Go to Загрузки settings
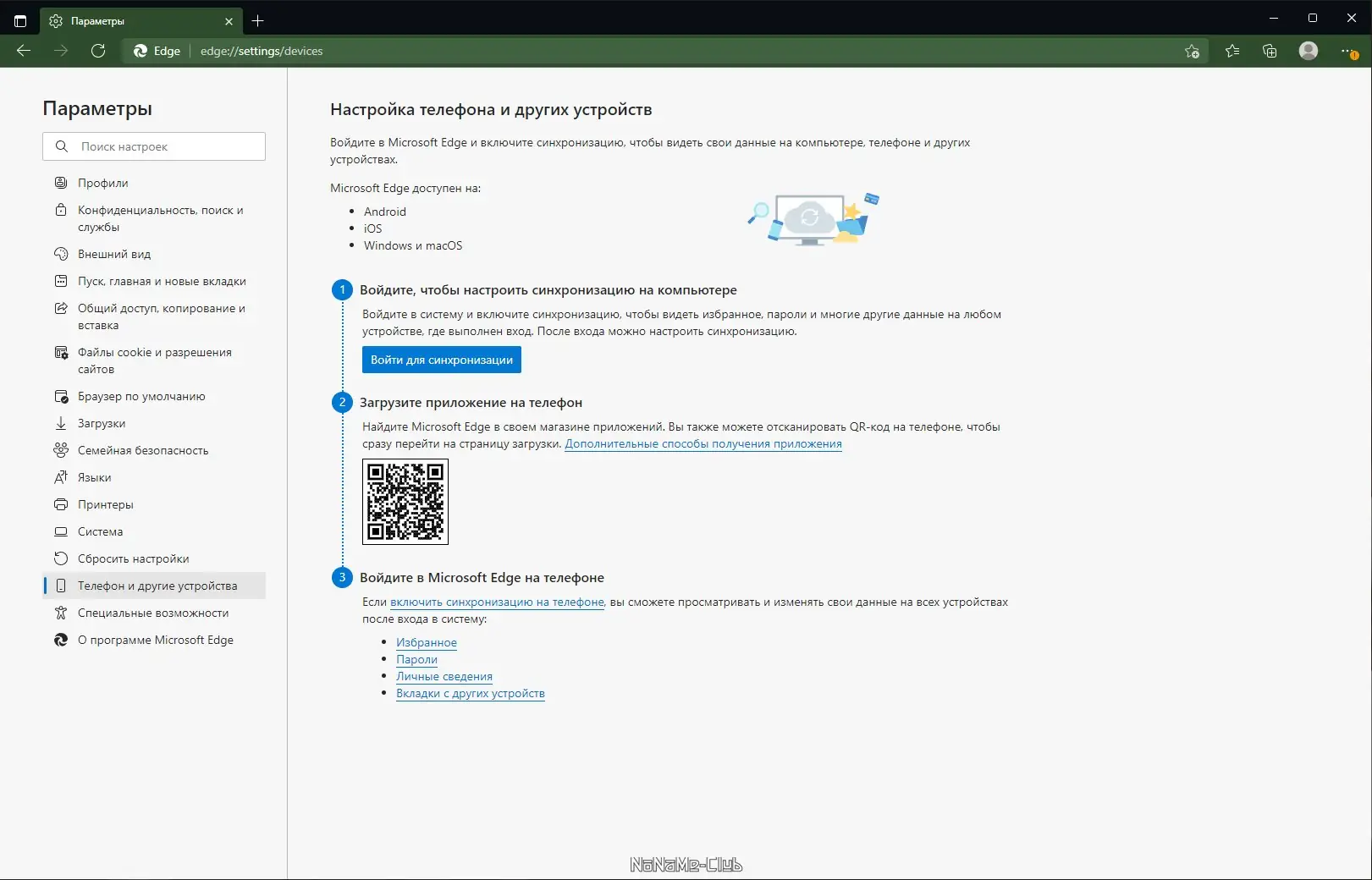This screenshot has width=1372, height=880. coord(154,423)
